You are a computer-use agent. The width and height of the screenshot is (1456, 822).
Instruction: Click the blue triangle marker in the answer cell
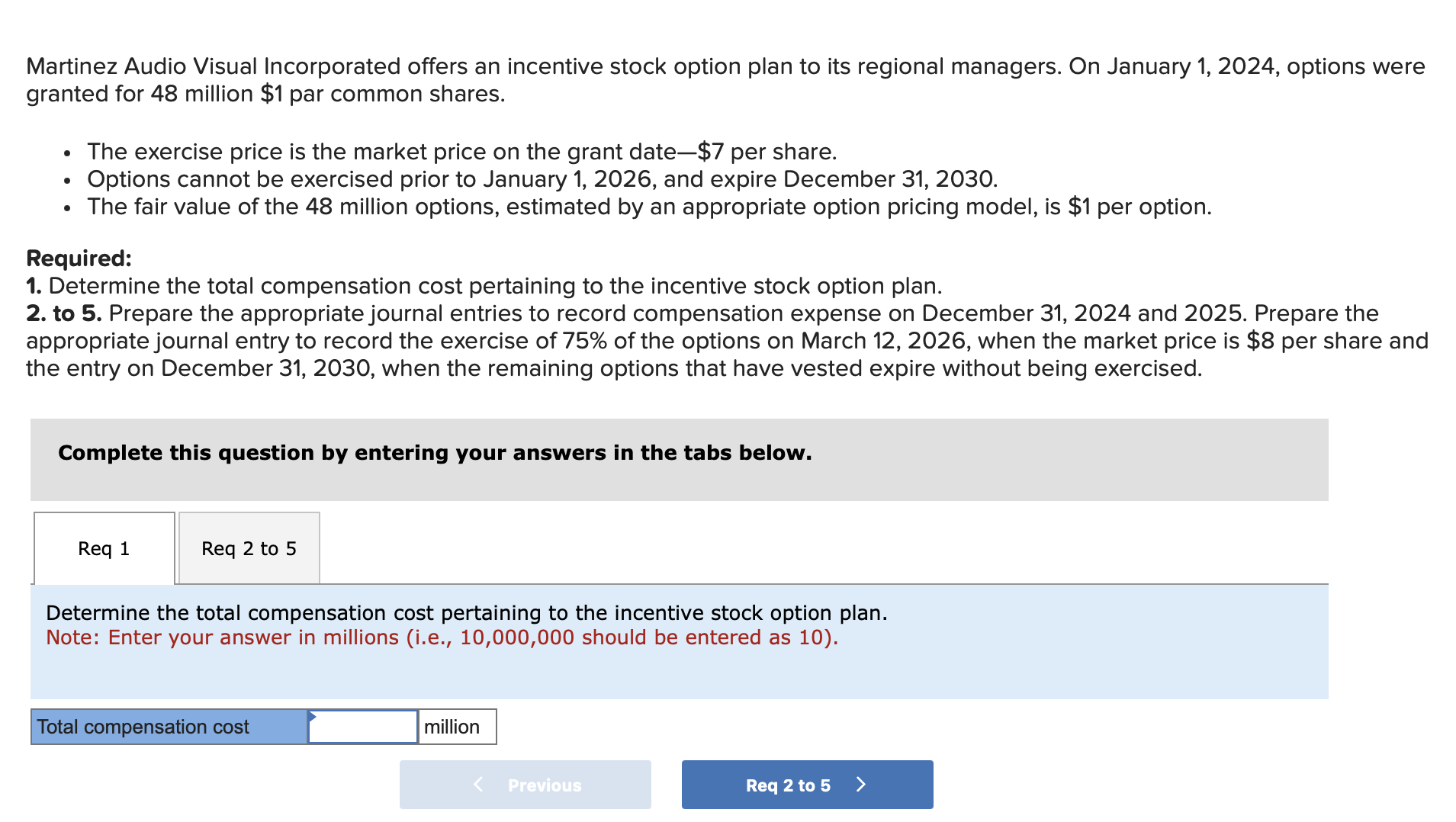tap(313, 716)
